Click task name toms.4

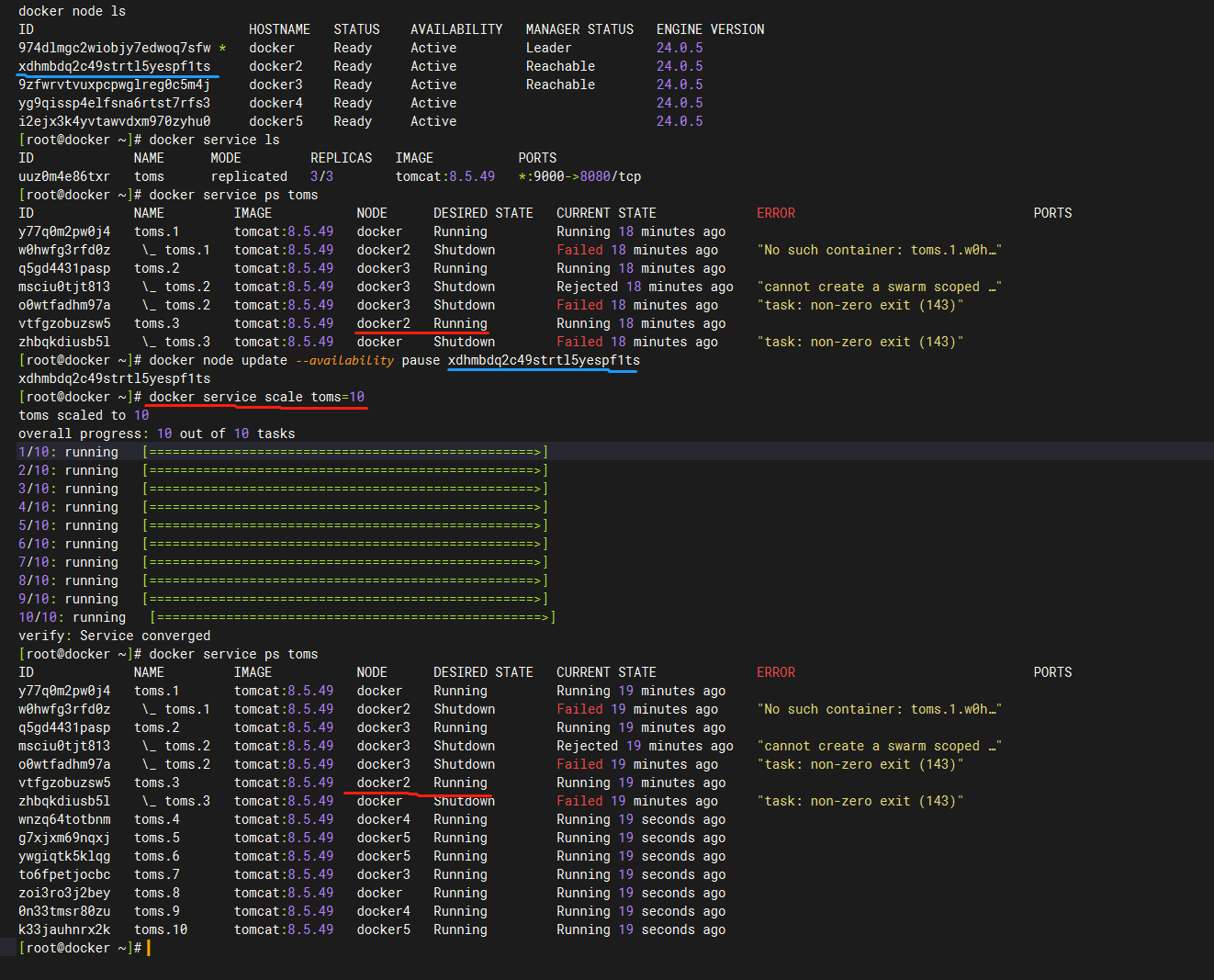click(x=157, y=819)
